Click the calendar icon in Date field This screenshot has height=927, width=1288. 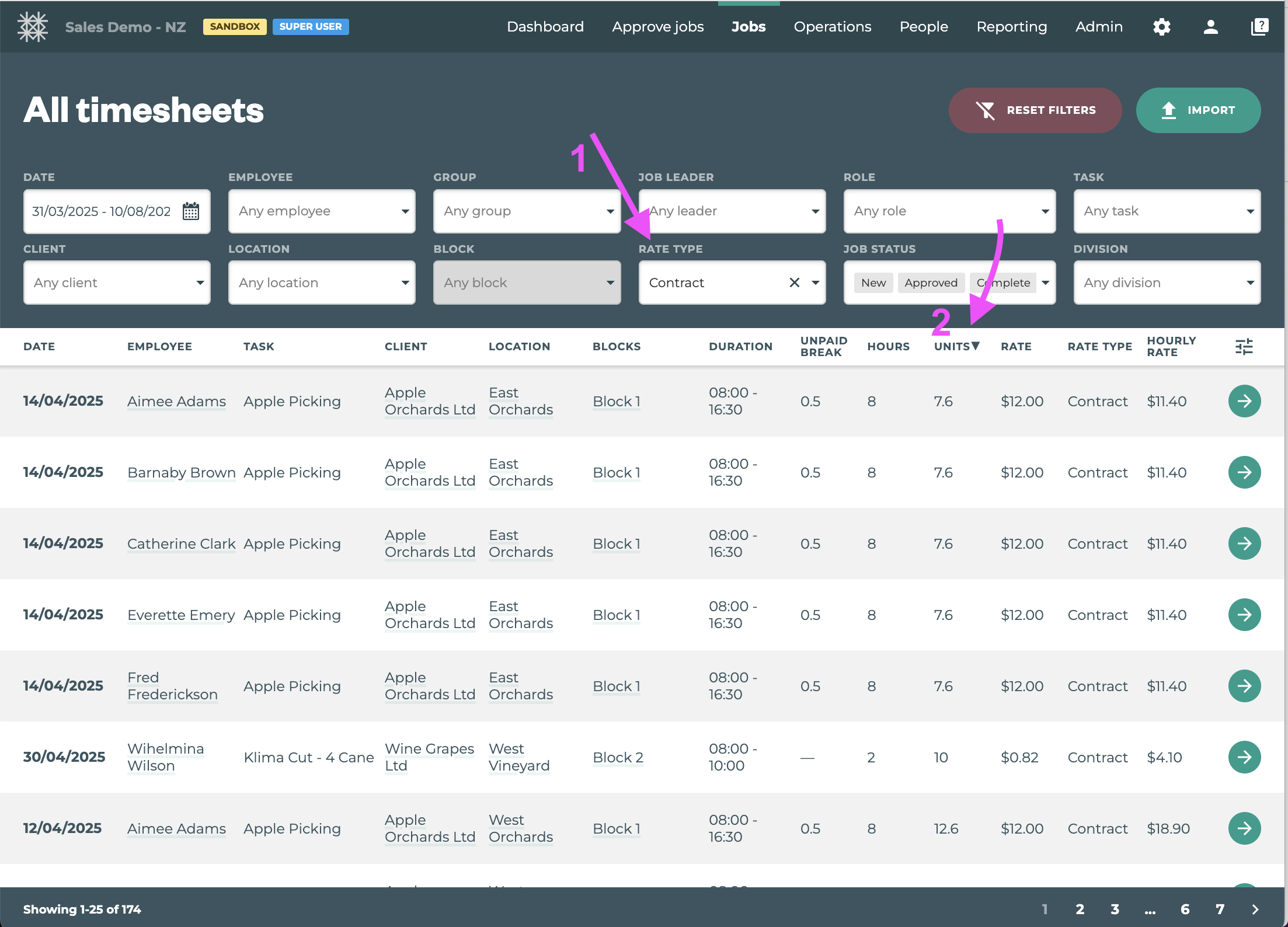click(x=191, y=211)
